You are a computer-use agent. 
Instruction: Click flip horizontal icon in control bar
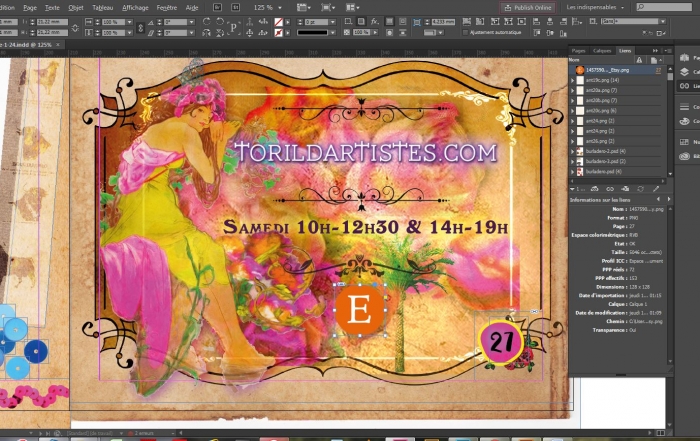click(207, 33)
